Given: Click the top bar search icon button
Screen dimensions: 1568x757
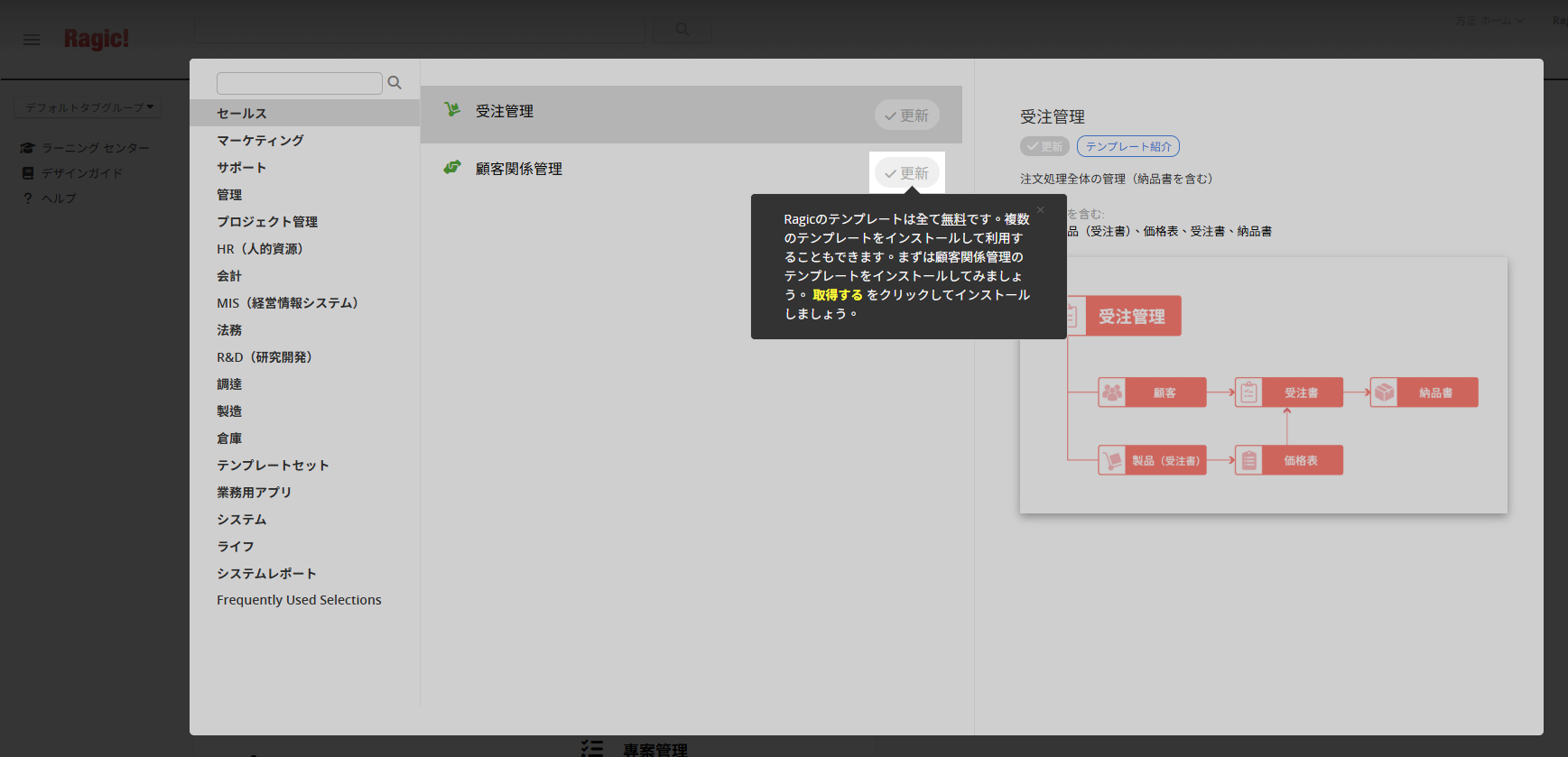Looking at the screenshot, I should click(682, 30).
